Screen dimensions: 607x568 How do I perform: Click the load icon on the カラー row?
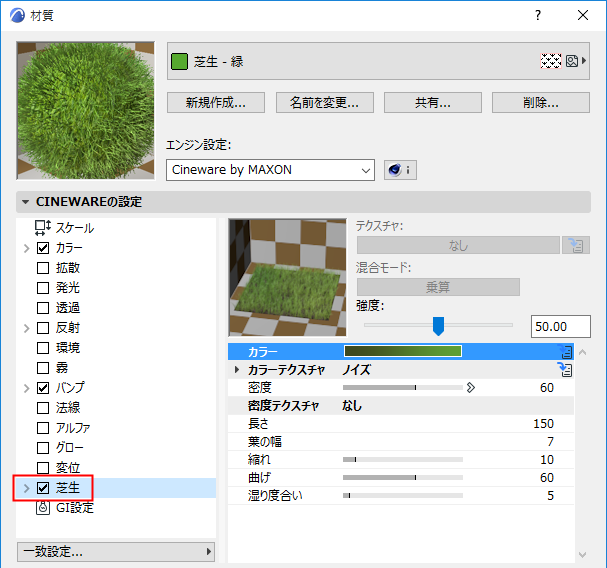point(565,352)
